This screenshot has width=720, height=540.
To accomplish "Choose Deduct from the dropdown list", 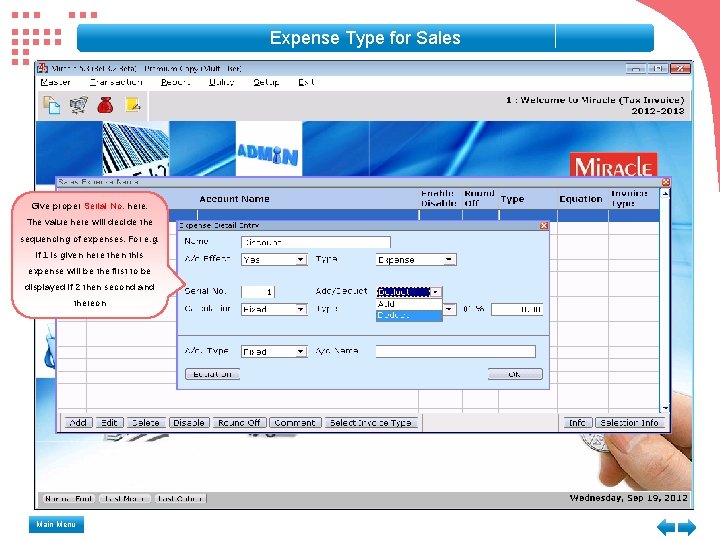I will pos(409,315).
